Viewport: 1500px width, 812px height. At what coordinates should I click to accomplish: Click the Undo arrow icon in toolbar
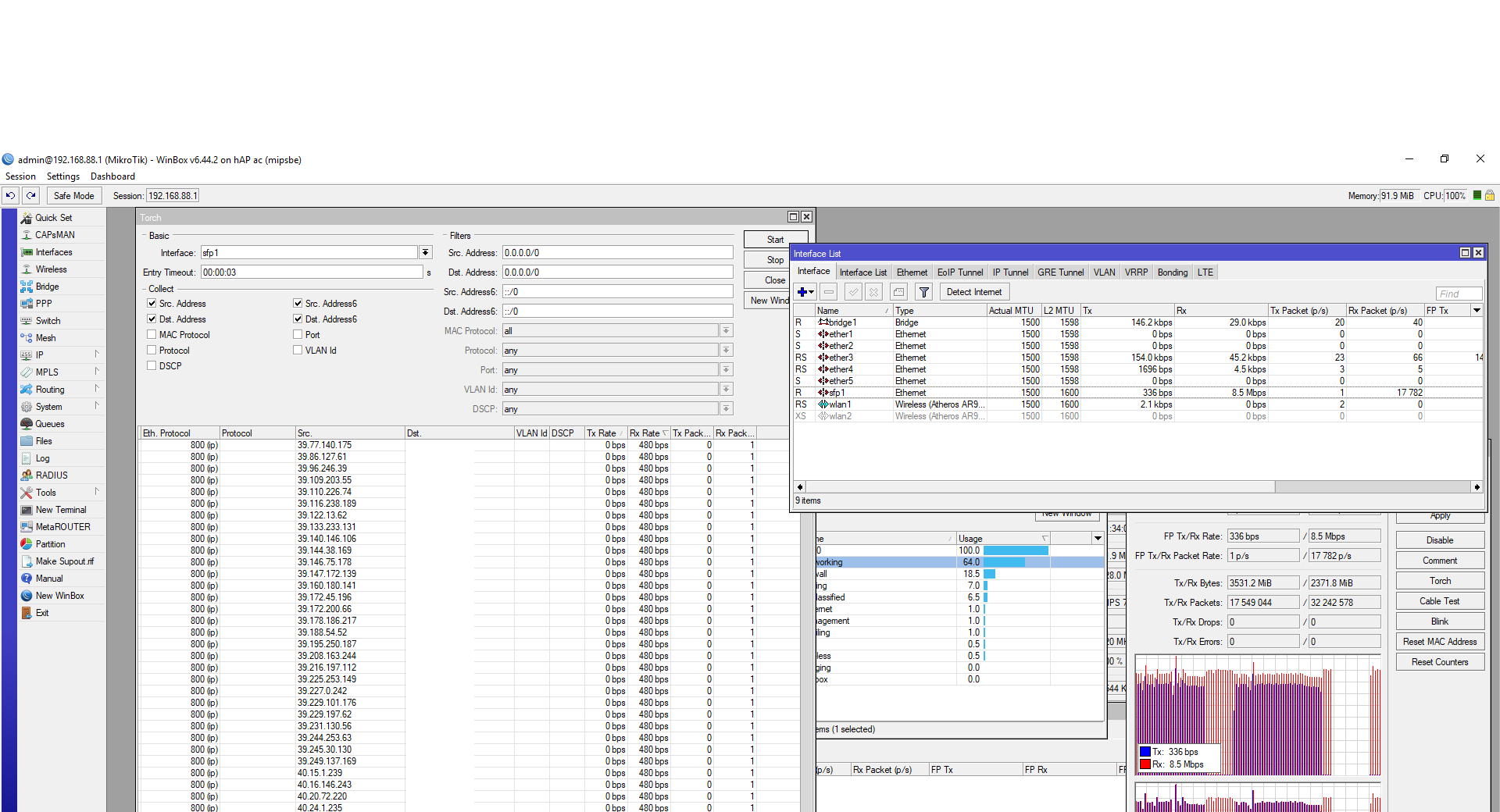click(x=11, y=195)
